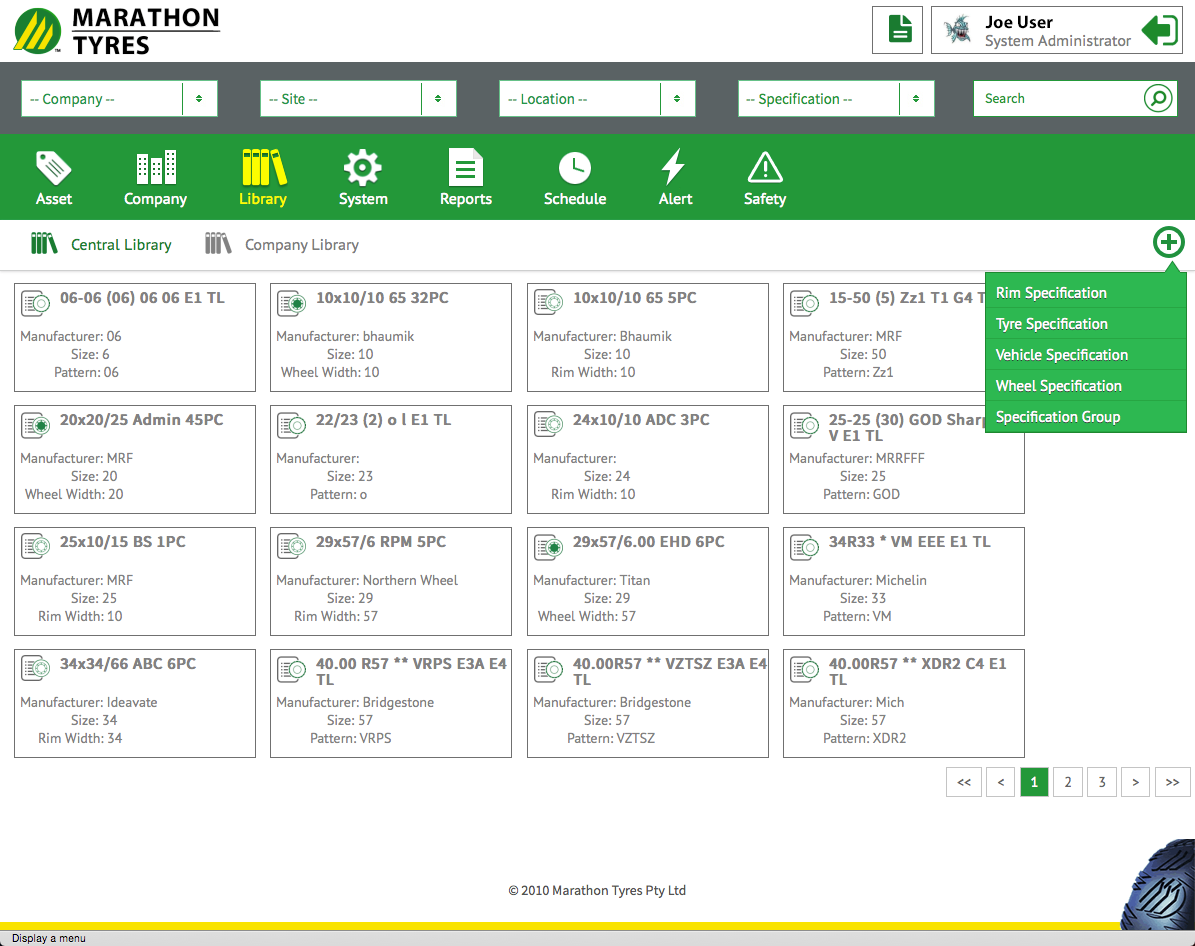Choose Tyre Specification from menu
This screenshot has width=1195, height=946.
point(1052,324)
